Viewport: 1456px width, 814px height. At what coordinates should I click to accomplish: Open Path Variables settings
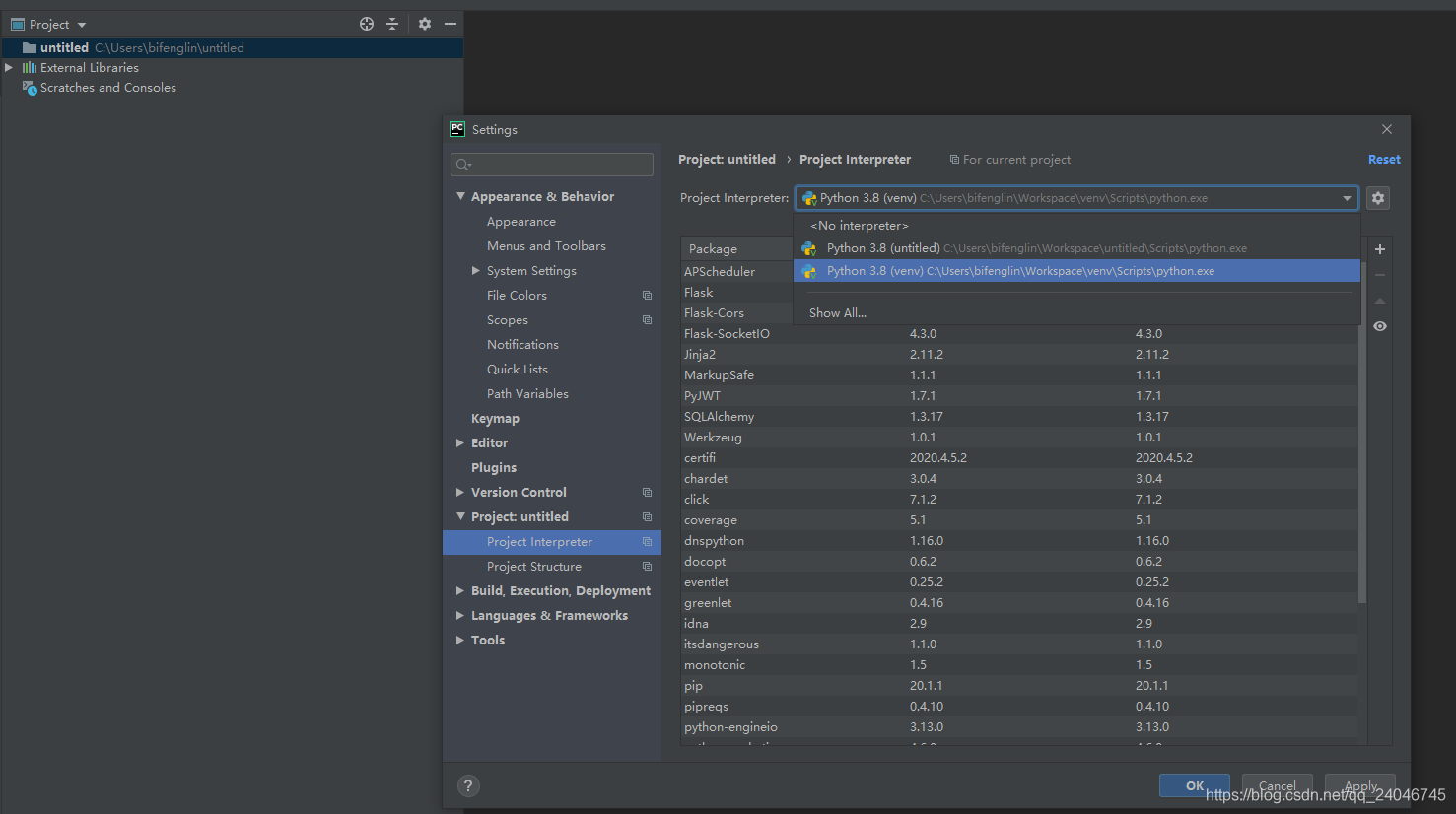527,394
